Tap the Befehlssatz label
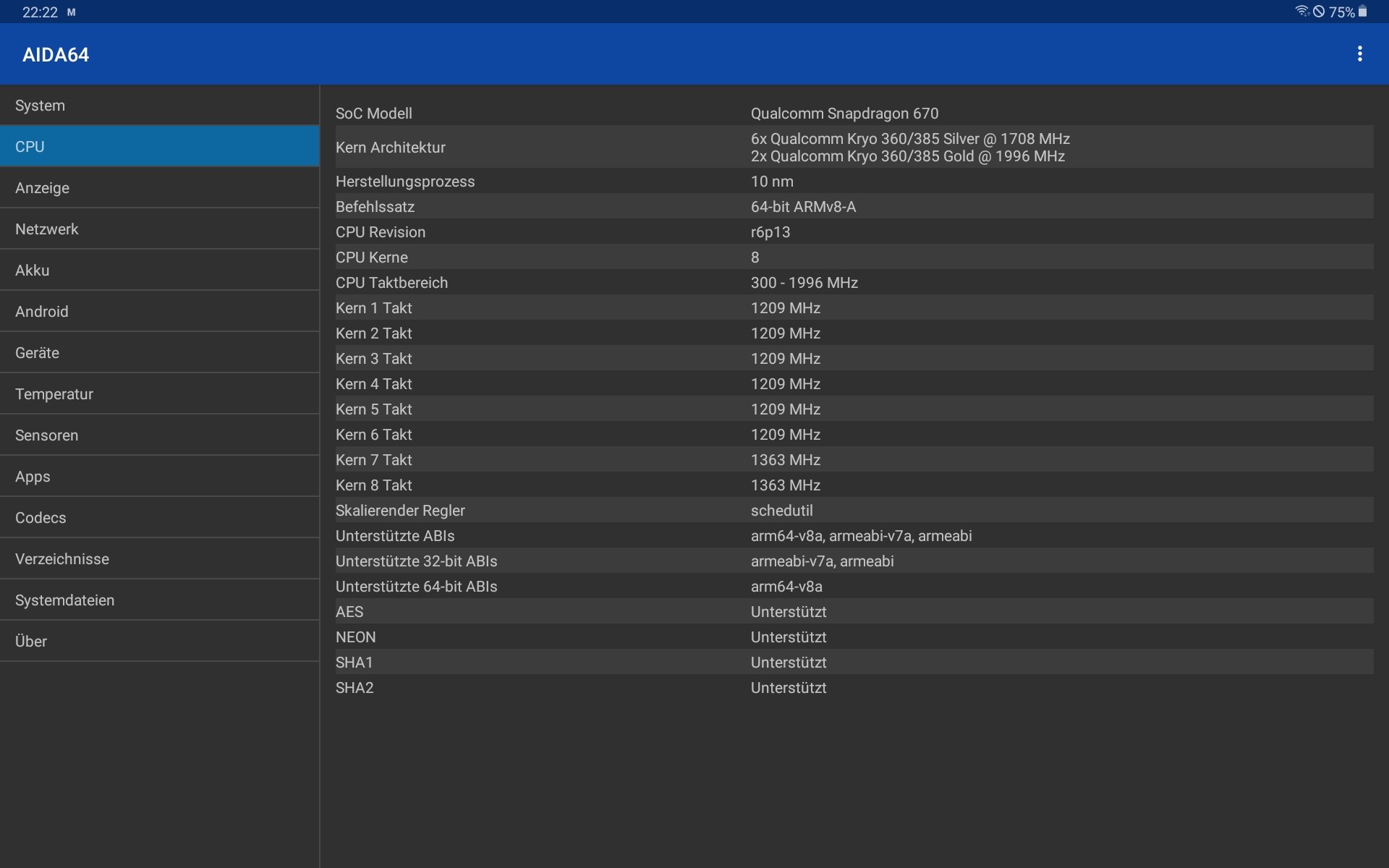The width and height of the screenshot is (1389, 868). 375,207
